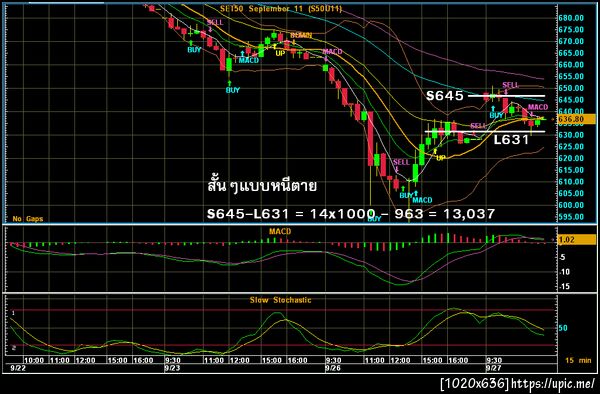600x394 pixels.
Task: Click the 595.00 price axis label
Action: pyautogui.click(x=571, y=217)
